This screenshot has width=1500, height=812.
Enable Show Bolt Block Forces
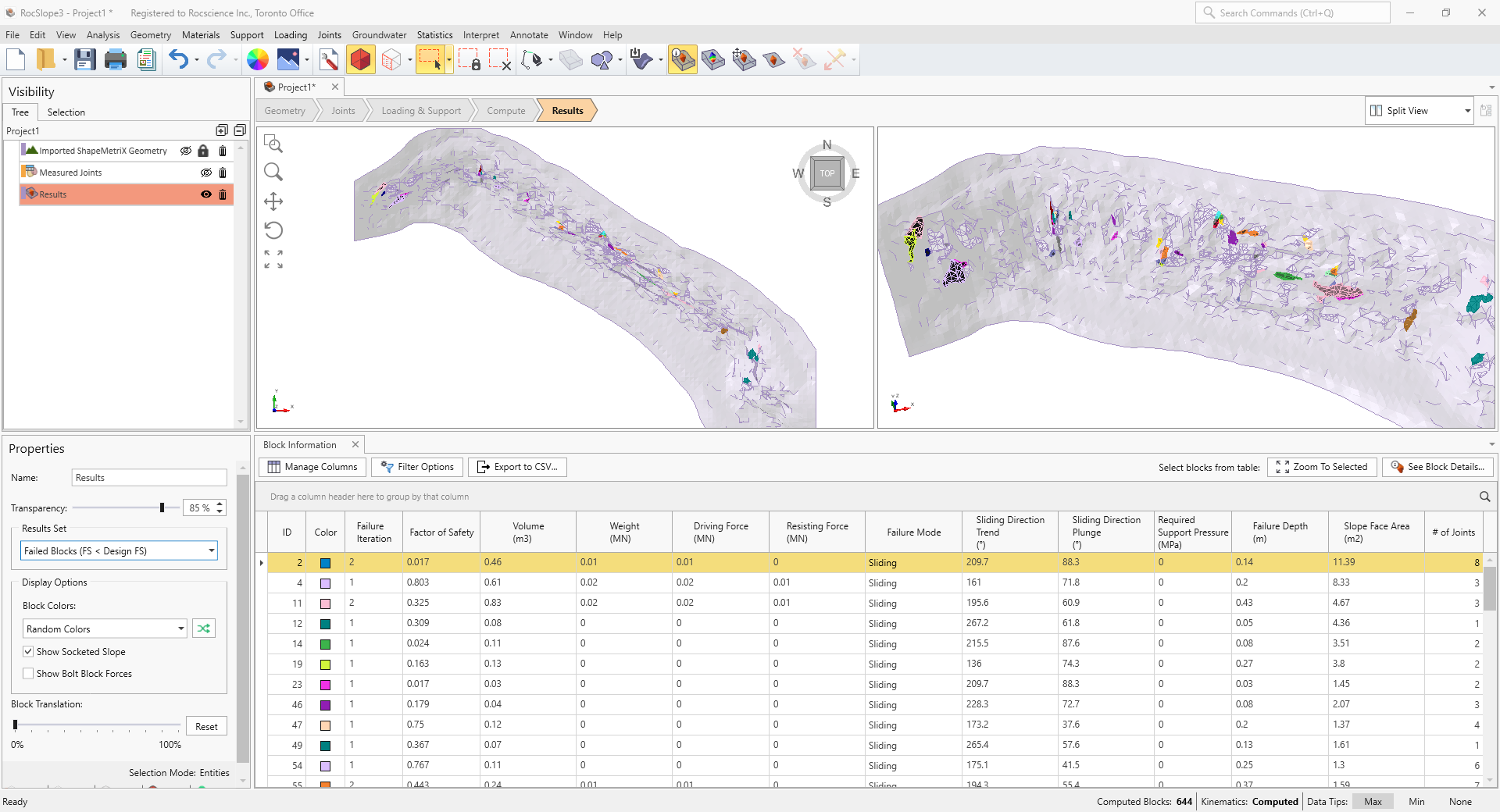(28, 674)
